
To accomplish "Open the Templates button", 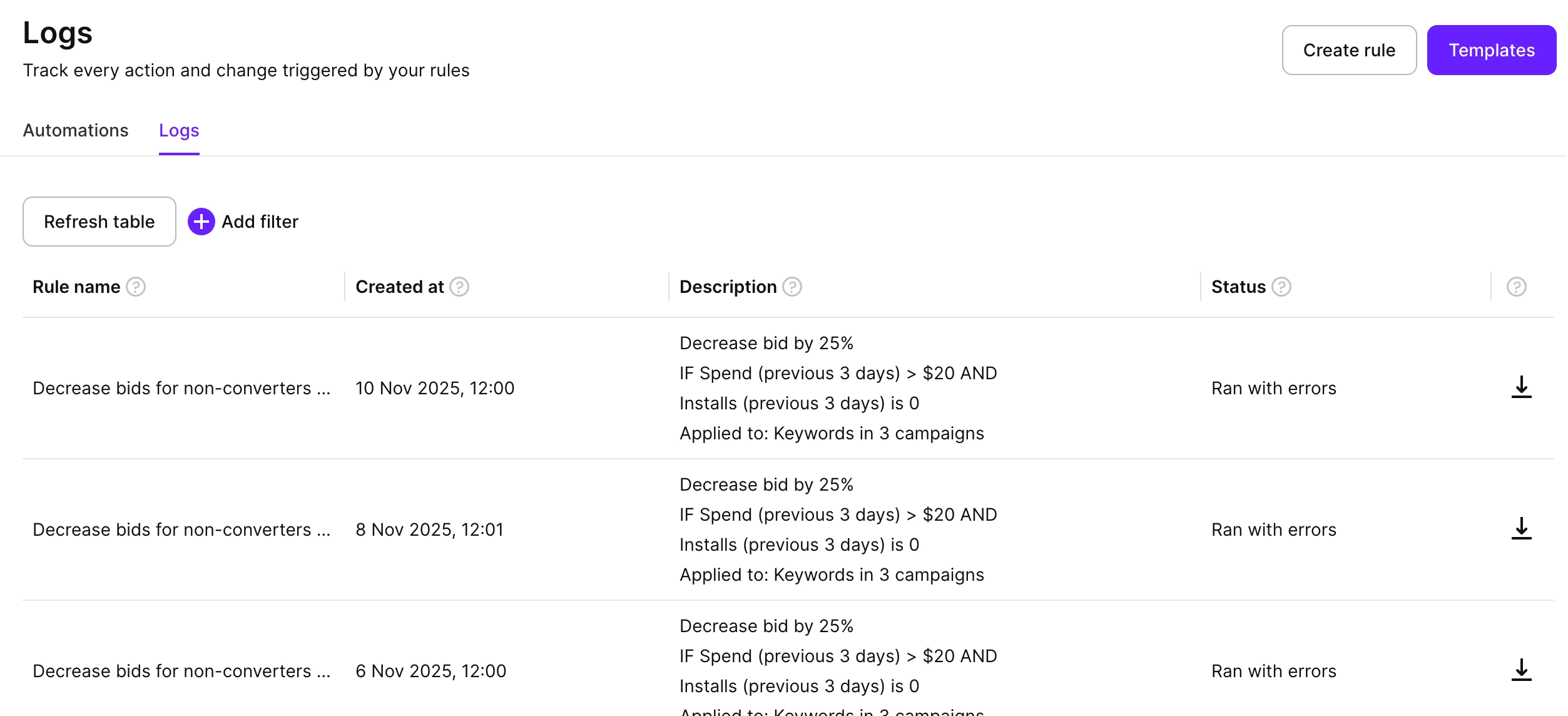I will [1491, 50].
